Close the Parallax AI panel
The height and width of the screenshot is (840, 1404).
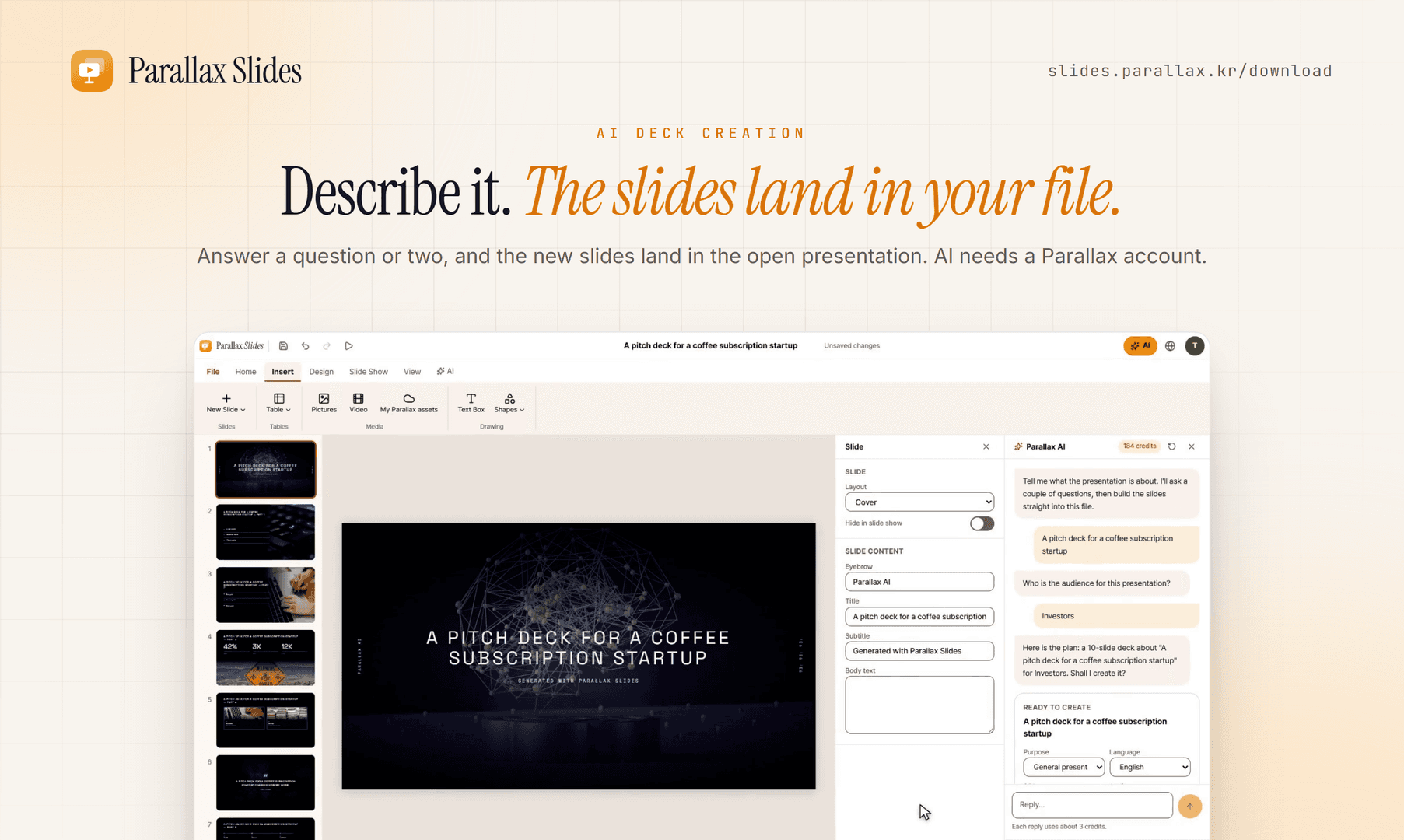coord(1192,446)
